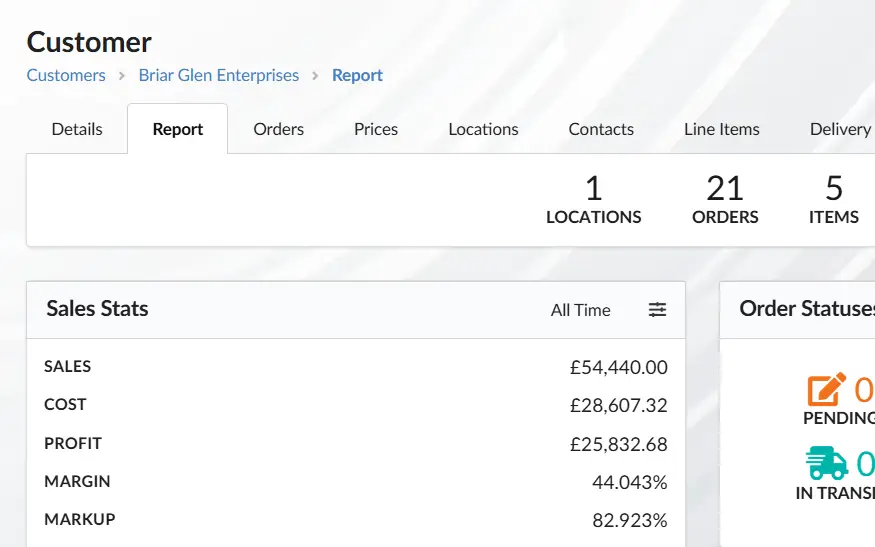This screenshot has height=547, width=875.
Task: Go to the Locations tab
Action: click(483, 129)
